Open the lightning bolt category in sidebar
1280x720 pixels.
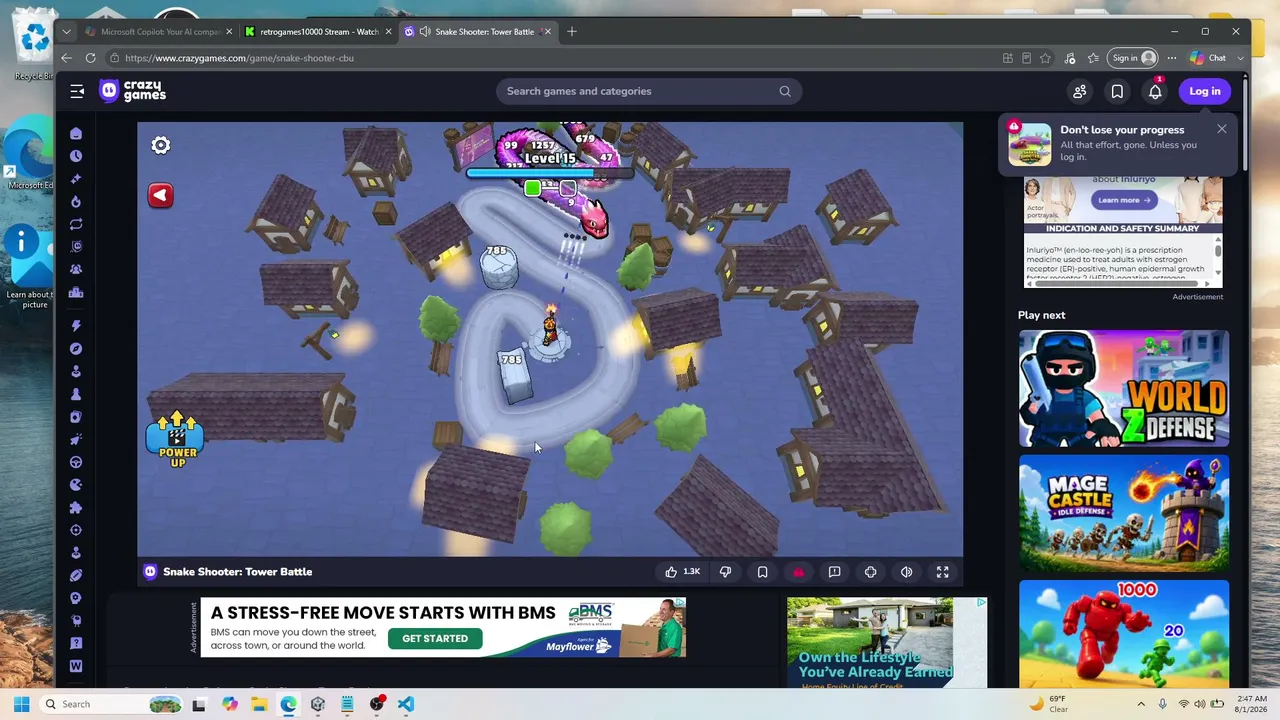[76, 325]
